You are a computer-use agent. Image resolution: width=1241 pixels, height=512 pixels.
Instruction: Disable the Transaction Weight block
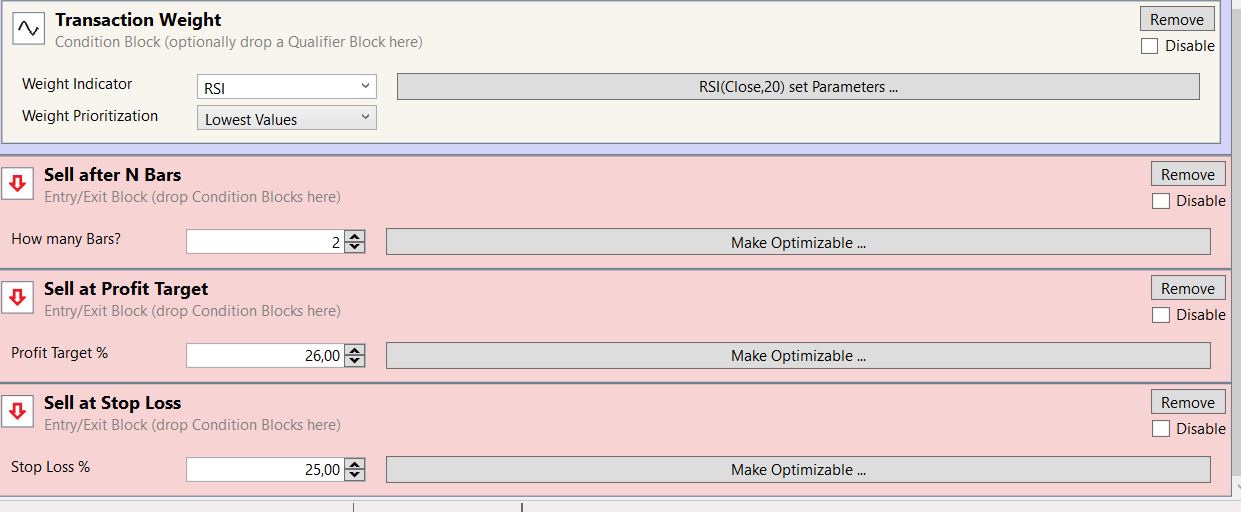coord(1150,46)
